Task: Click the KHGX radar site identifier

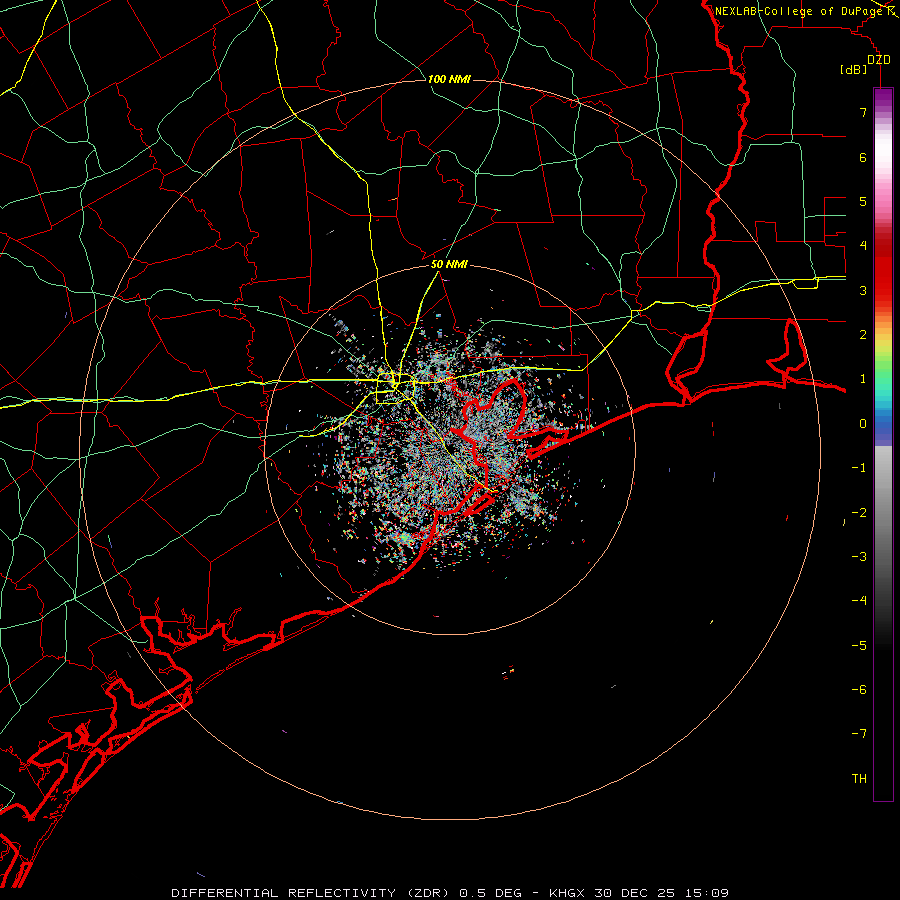Action: (x=566, y=893)
